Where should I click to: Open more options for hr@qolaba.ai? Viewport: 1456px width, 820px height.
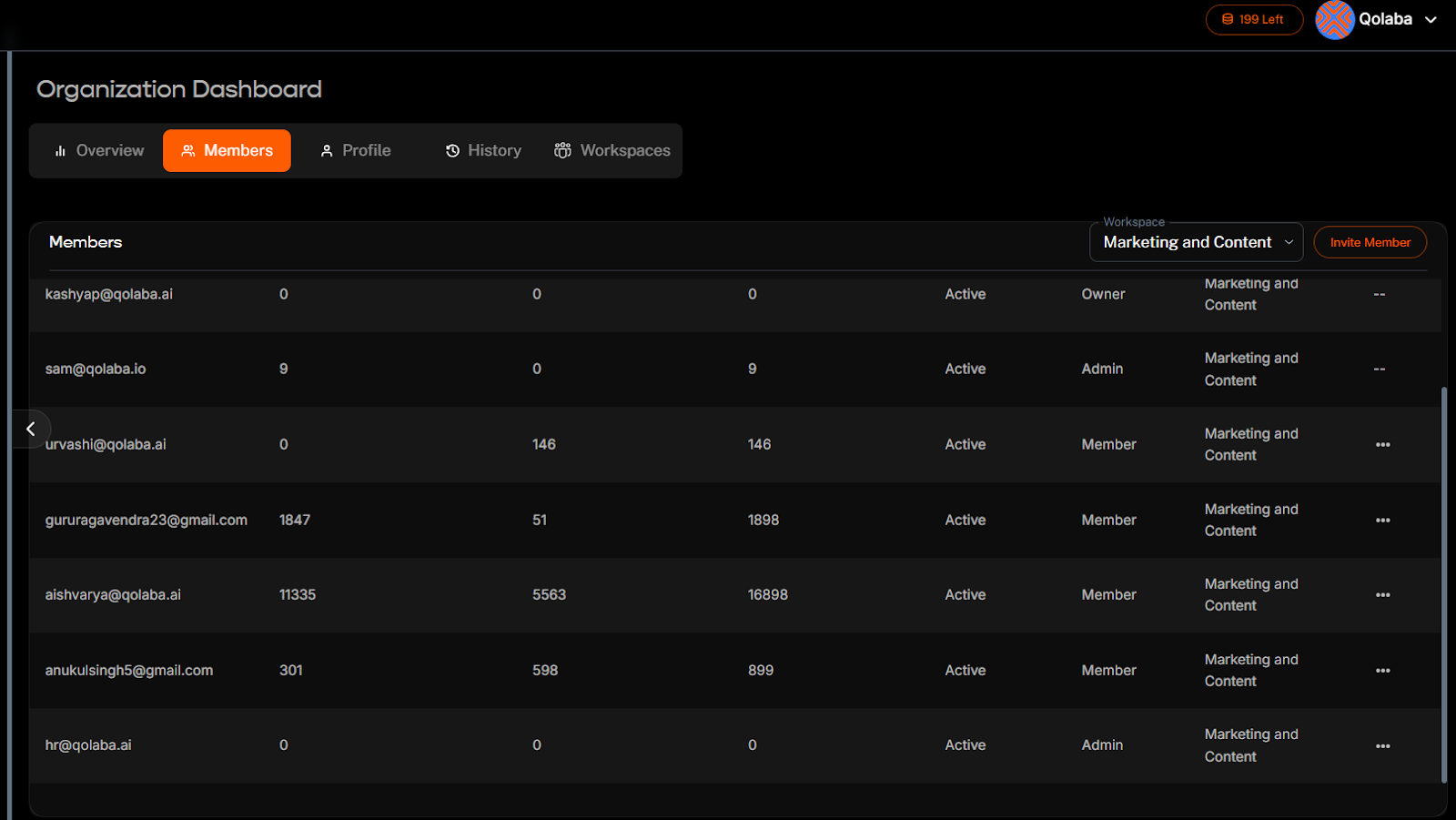point(1382,746)
